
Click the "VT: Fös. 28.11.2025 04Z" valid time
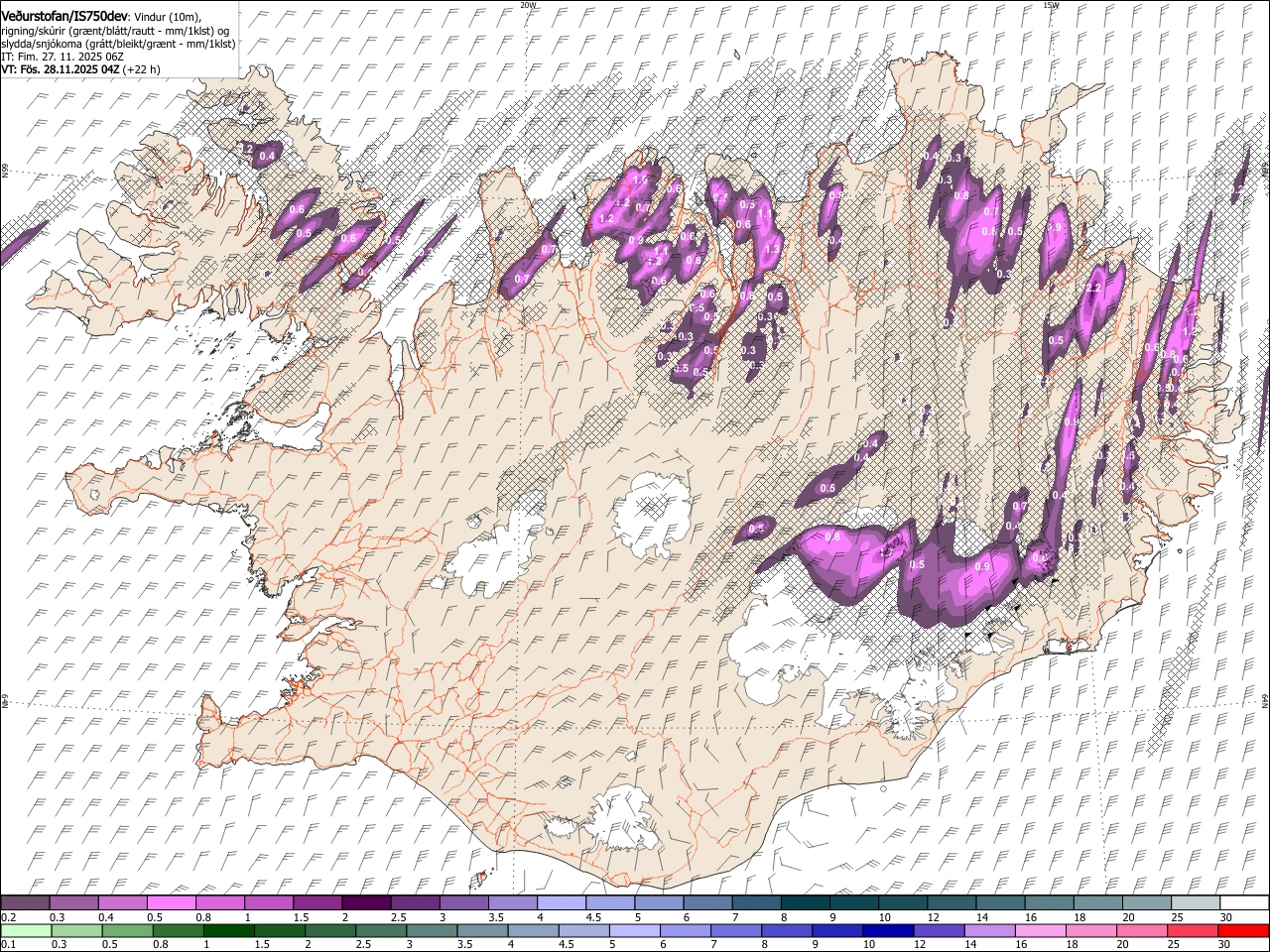(x=61, y=69)
